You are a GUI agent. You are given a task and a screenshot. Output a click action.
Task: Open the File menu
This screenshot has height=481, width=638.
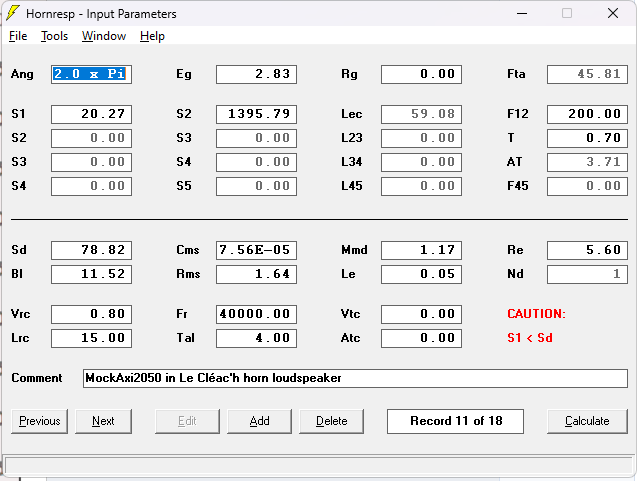[18, 36]
